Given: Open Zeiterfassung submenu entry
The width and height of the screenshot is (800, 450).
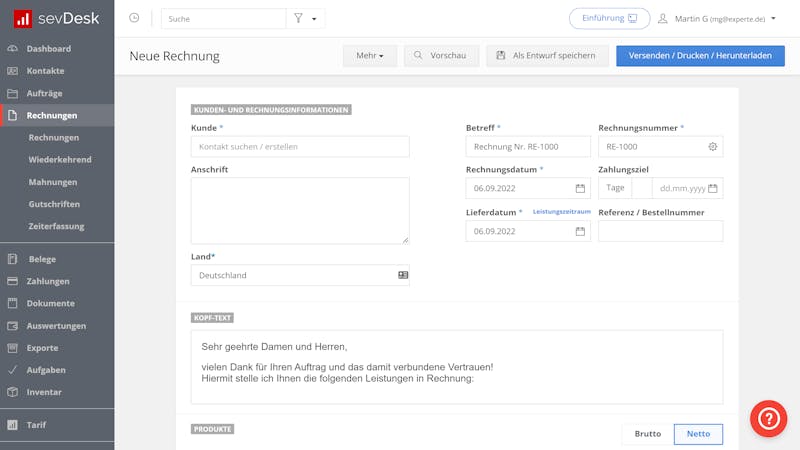Looking at the screenshot, I should [56, 226].
